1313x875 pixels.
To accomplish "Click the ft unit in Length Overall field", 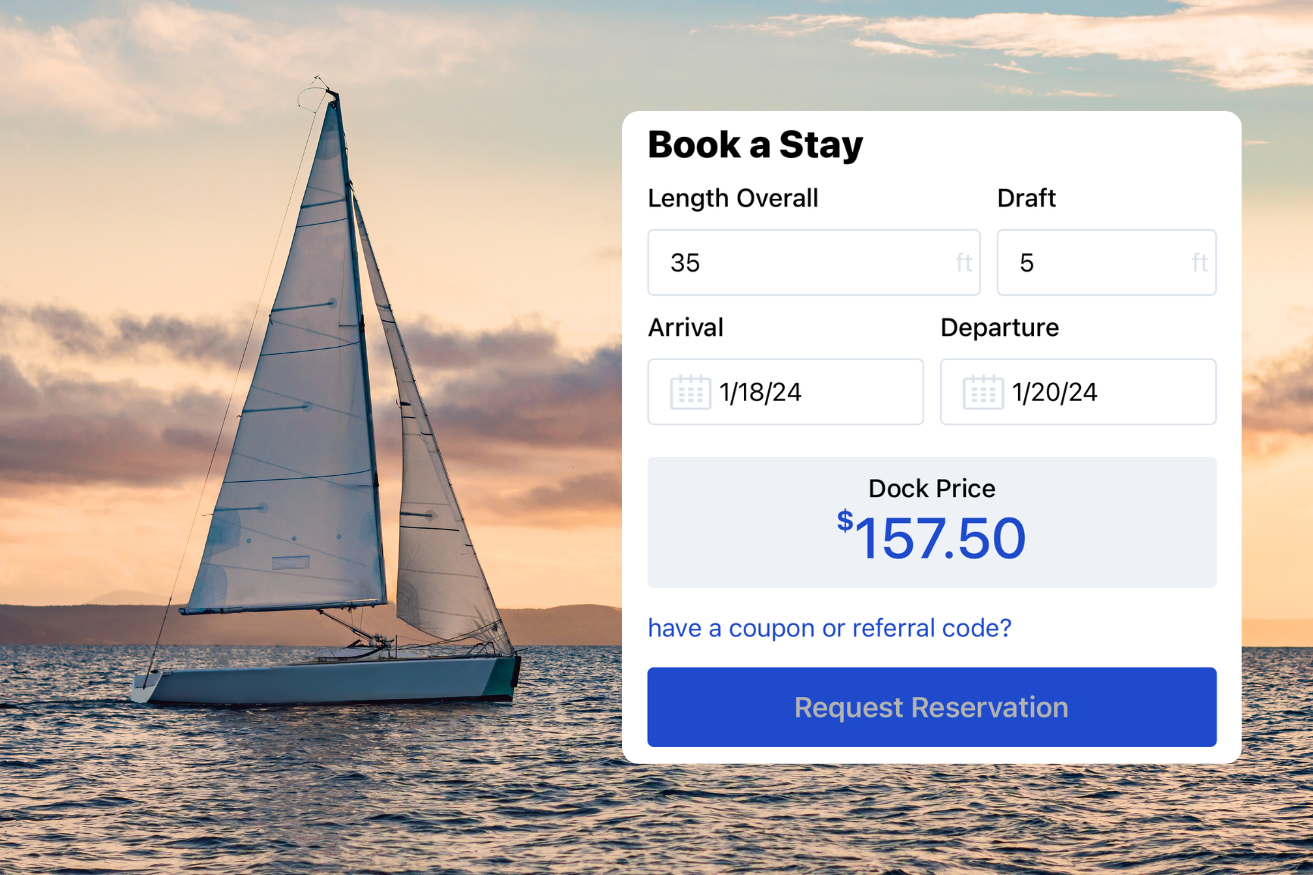I will pyautogui.click(x=964, y=263).
